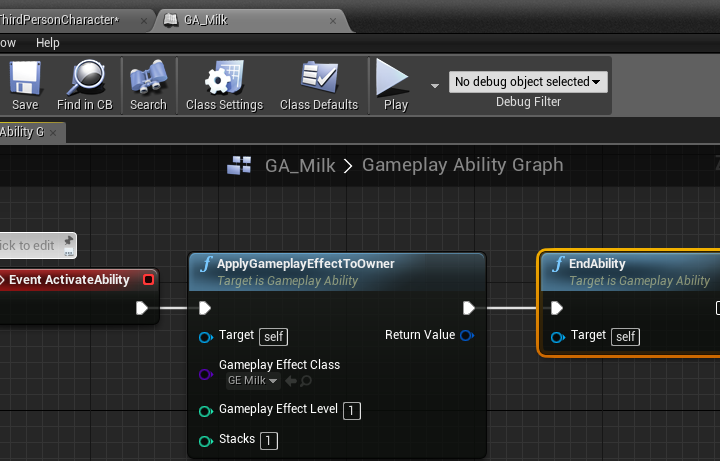This screenshot has width=720, height=461.
Task: Open the GE Milk class dropdown
Action: tap(253, 381)
